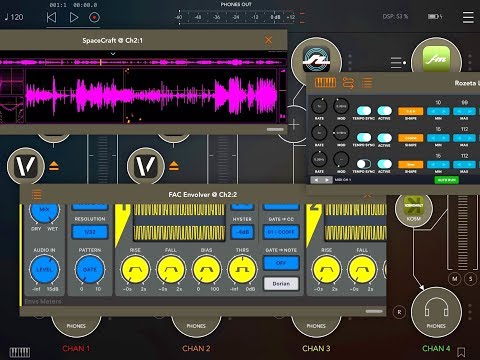The width and height of the screenshot is (480, 360).
Task: Open Shape selector on first LFO row
Action: (x=411, y=111)
